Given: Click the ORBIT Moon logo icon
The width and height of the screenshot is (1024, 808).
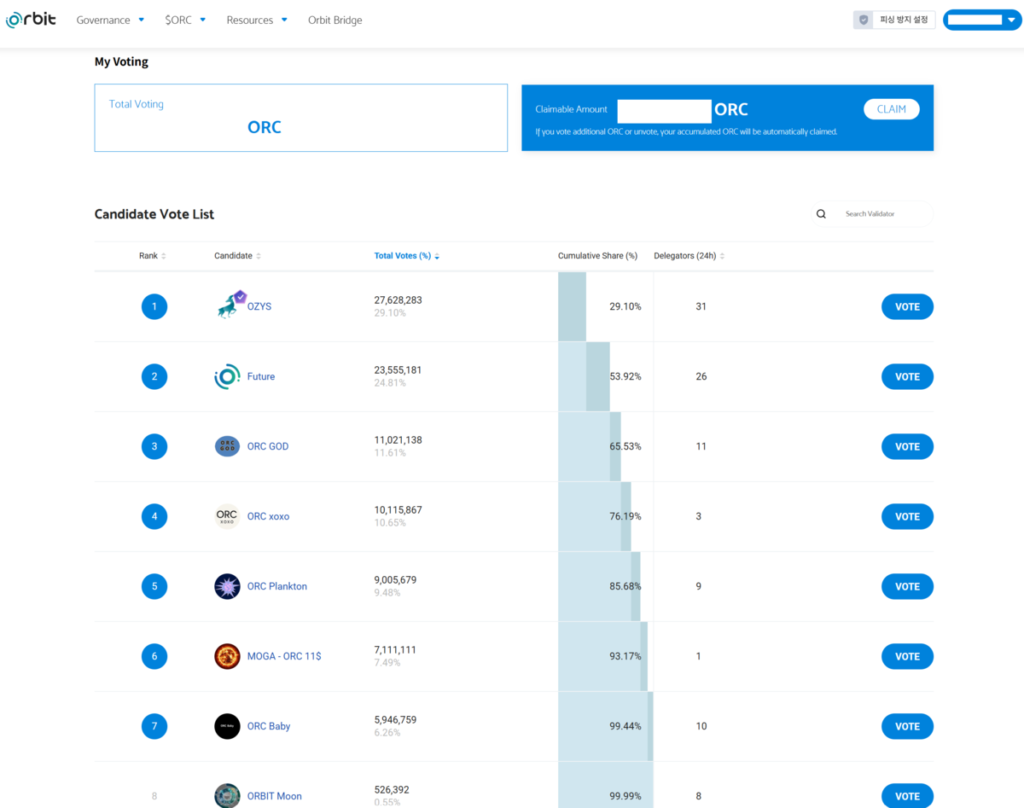Looking at the screenshot, I should (227, 796).
